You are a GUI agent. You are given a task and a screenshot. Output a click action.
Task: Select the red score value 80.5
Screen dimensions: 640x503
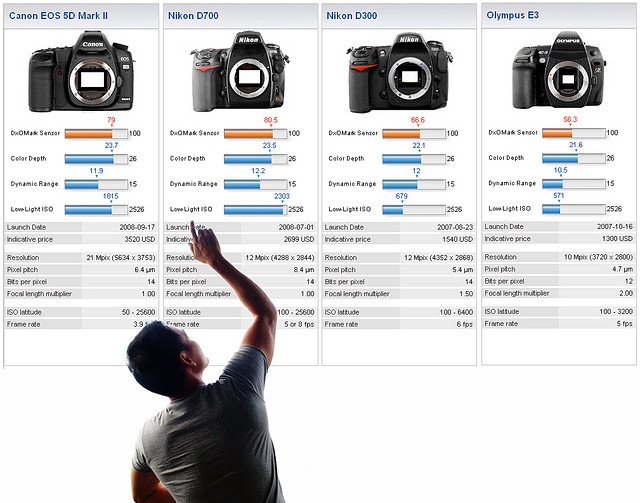270,120
